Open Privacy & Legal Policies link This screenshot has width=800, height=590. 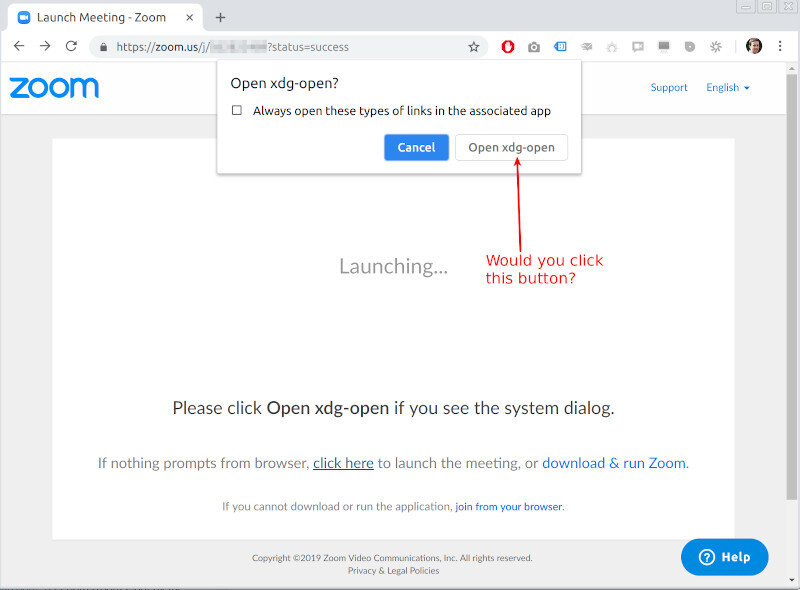click(x=393, y=571)
